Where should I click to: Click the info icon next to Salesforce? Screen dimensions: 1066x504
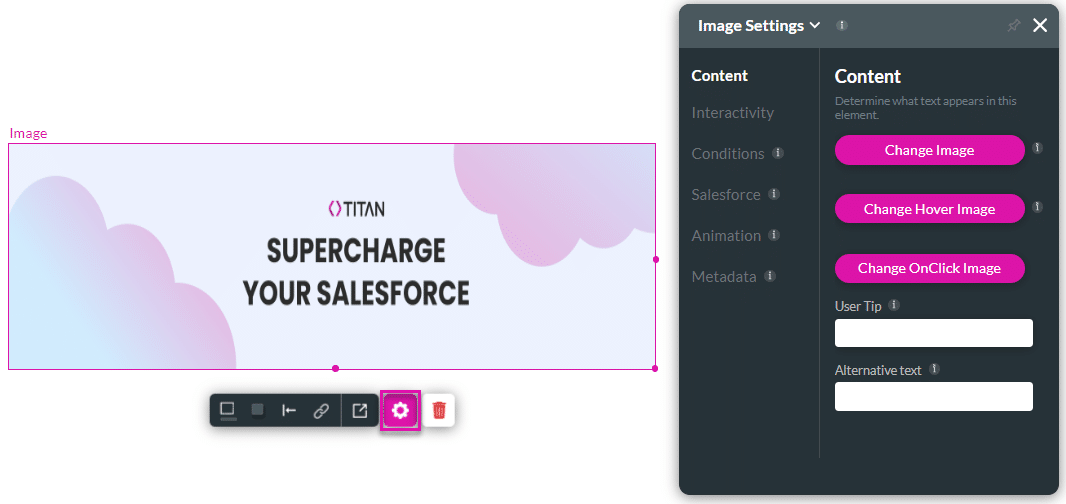[x=774, y=194]
